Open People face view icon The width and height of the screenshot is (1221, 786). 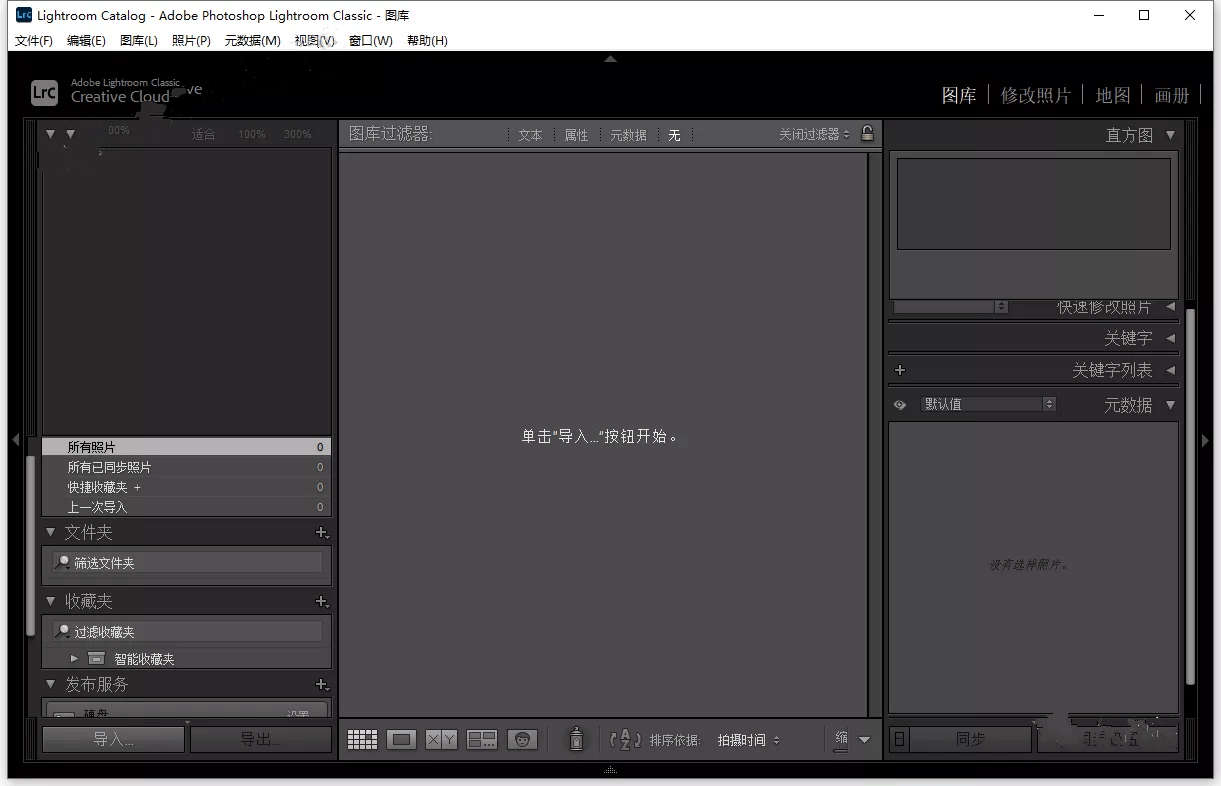(x=522, y=740)
